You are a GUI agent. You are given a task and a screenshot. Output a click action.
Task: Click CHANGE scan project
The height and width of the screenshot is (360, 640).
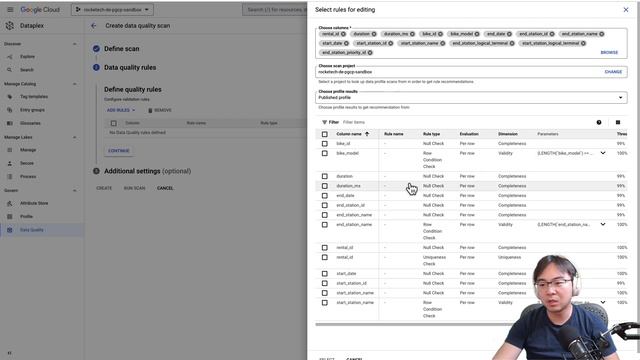(613, 72)
